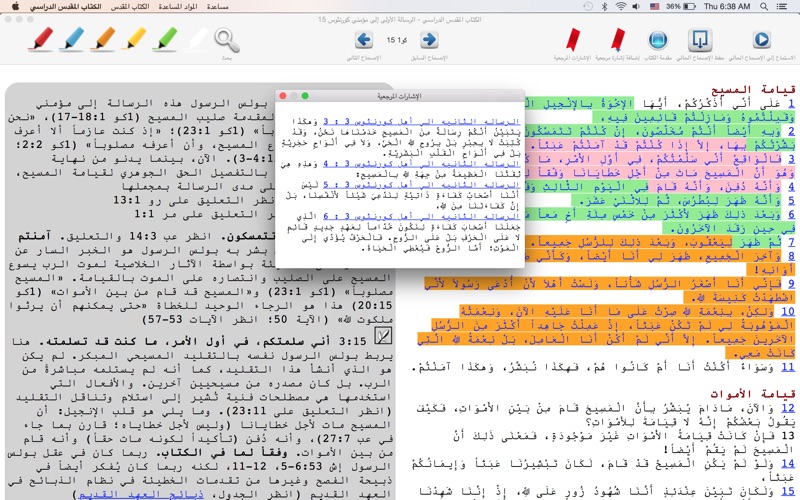Open 2 Corinthians 3:4 reference link
800x500 pixels.
421,164
